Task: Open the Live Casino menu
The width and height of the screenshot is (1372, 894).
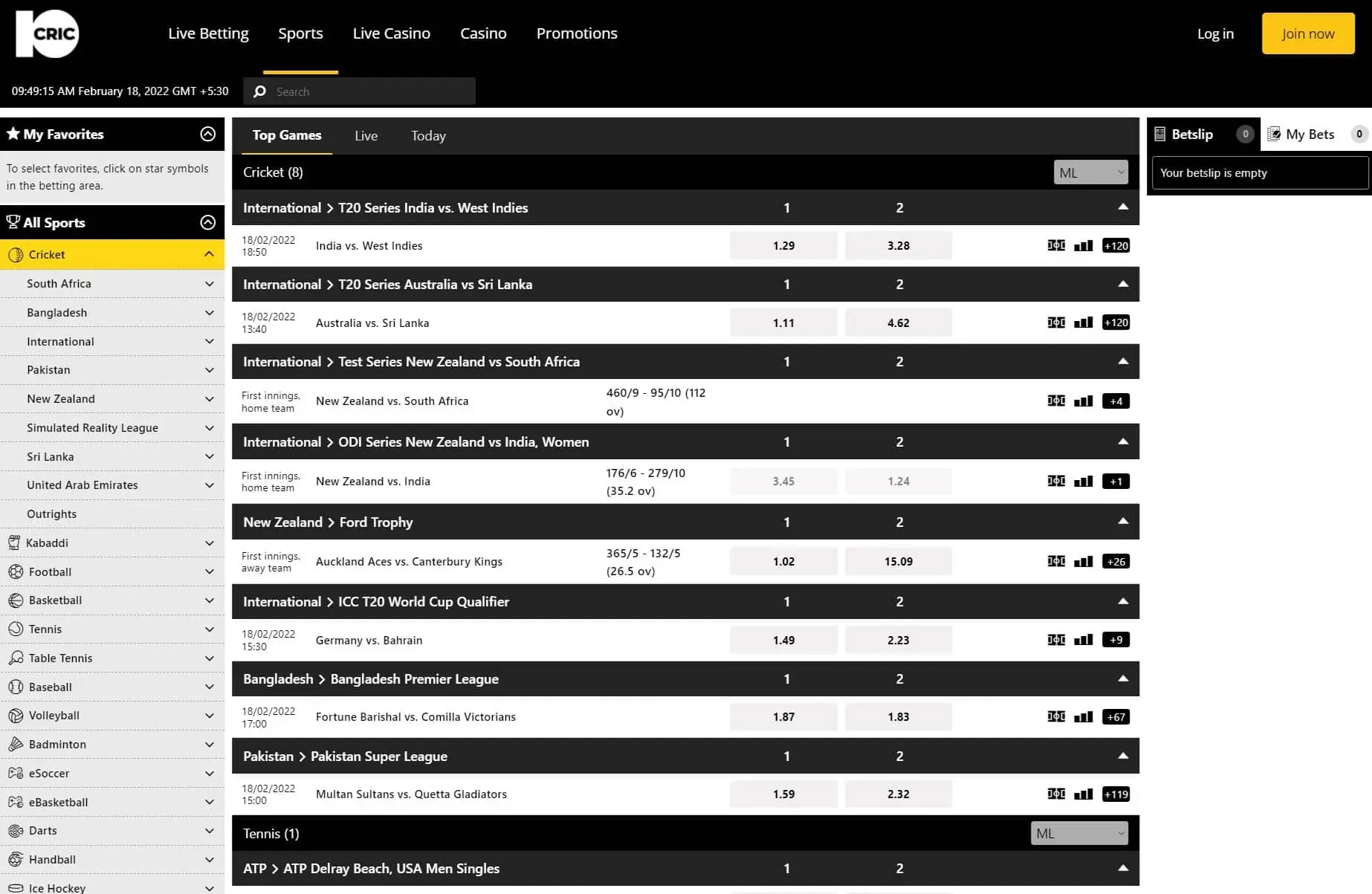Action: (391, 33)
